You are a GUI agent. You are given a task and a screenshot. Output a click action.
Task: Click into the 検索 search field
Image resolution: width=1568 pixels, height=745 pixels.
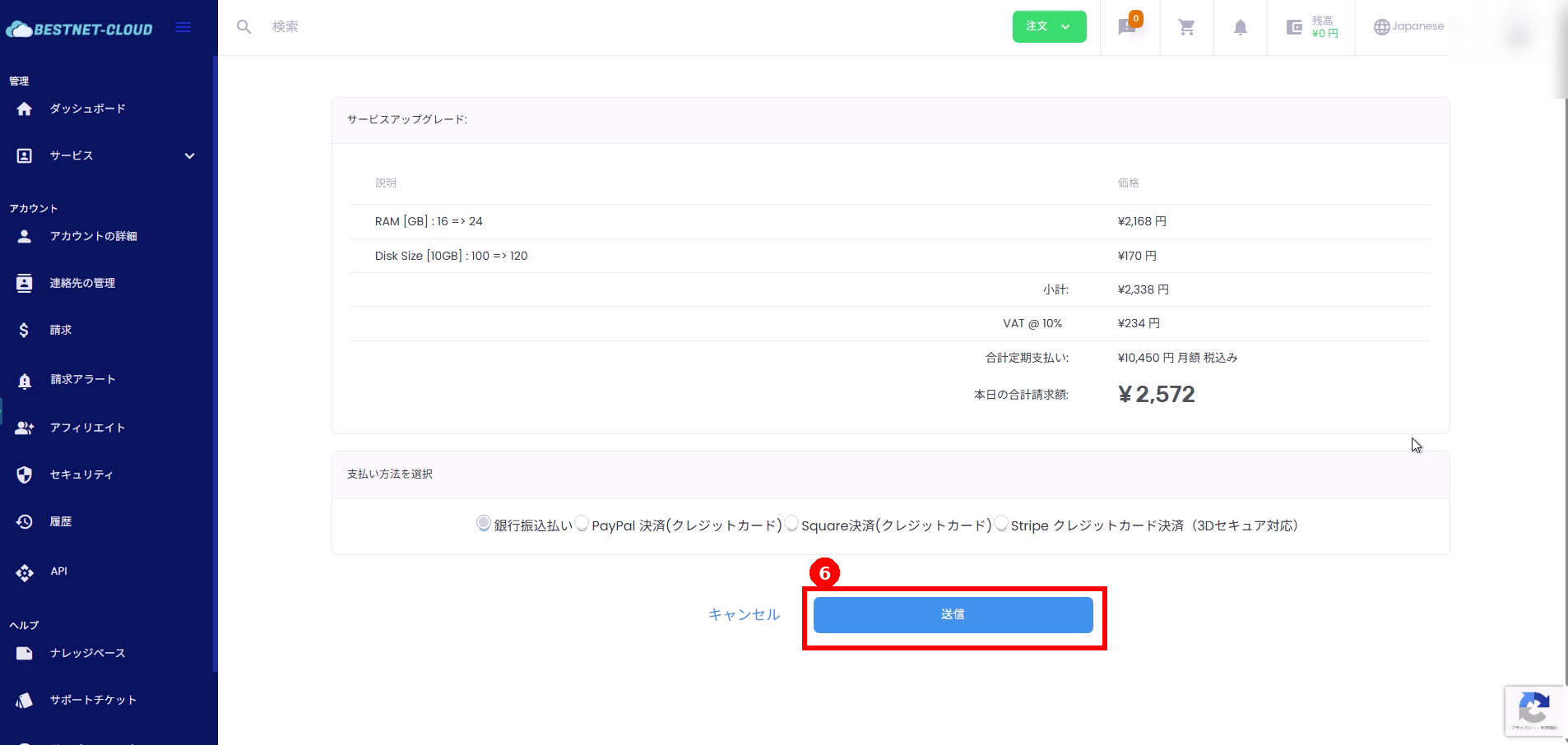pos(494,27)
